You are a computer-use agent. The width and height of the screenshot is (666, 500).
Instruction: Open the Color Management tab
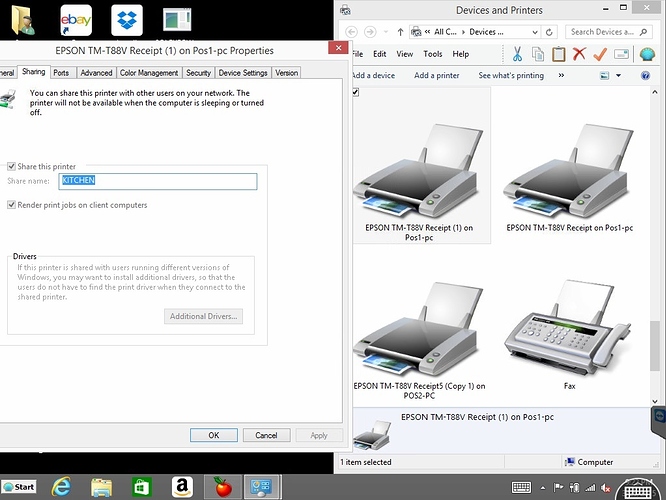point(149,73)
